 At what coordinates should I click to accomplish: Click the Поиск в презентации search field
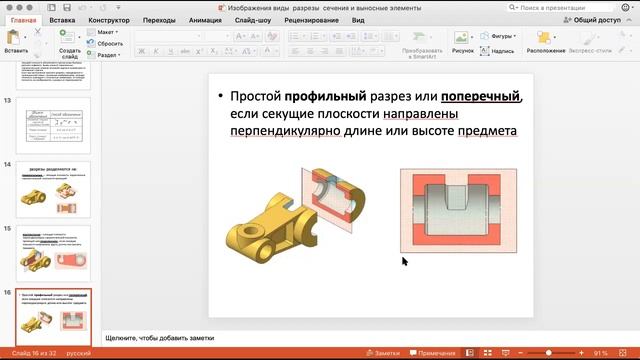coord(560,8)
